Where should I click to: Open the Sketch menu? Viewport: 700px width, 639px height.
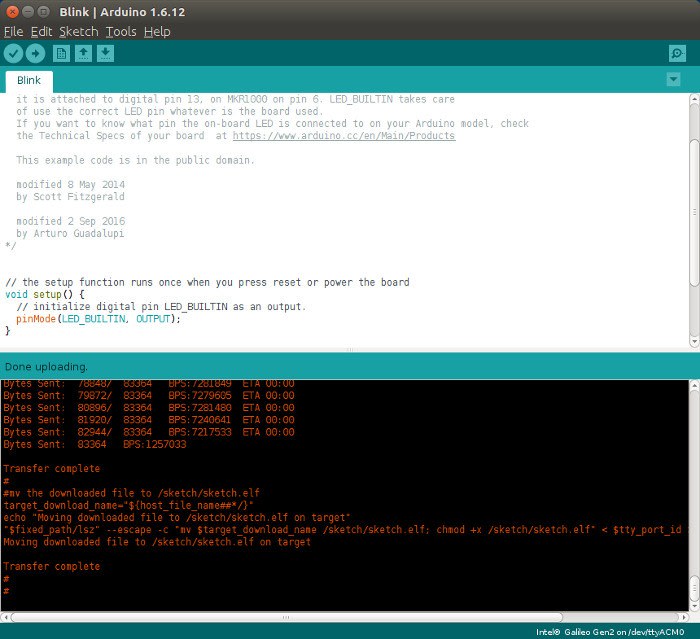[x=79, y=32]
